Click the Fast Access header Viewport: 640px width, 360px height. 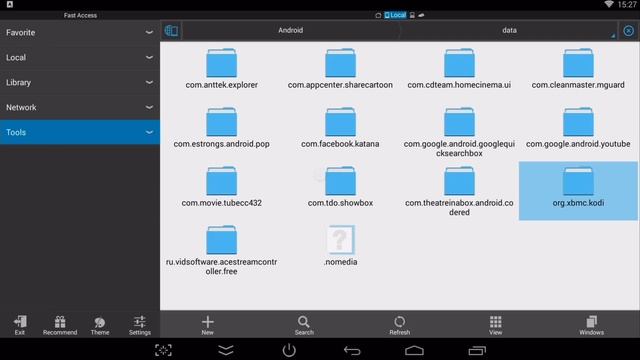[80, 15]
